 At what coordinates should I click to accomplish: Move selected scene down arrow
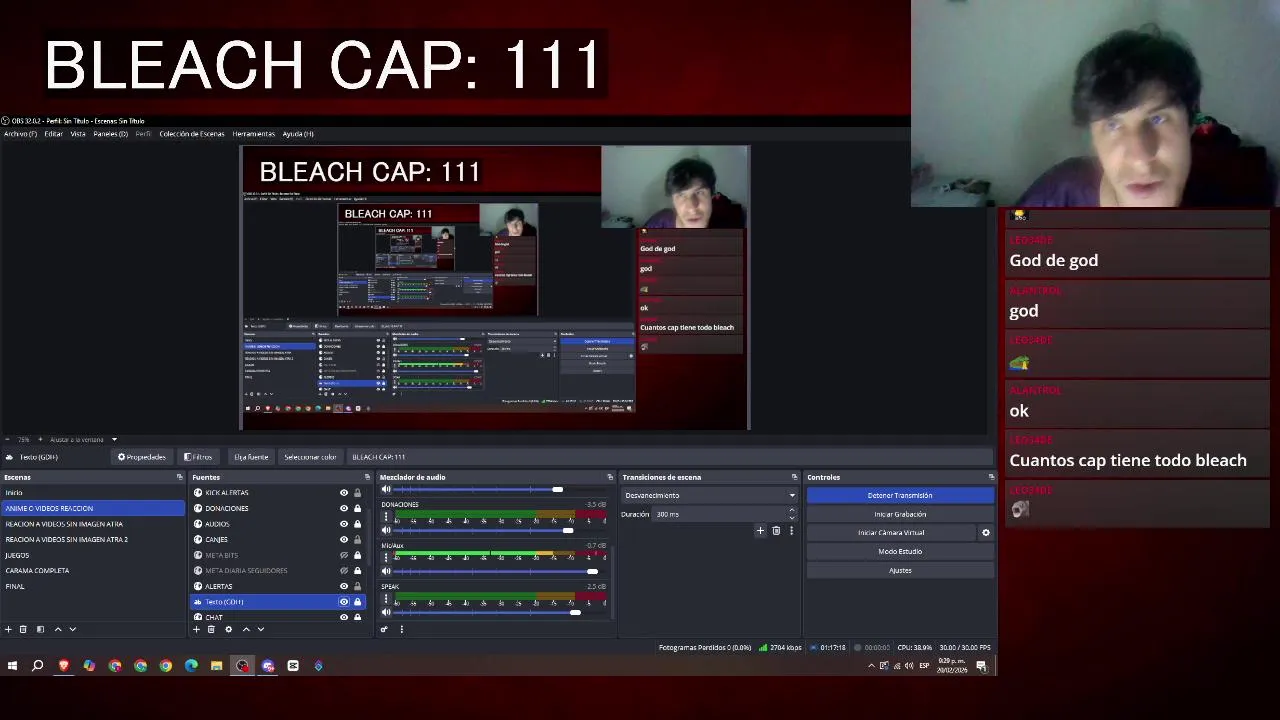click(x=72, y=629)
